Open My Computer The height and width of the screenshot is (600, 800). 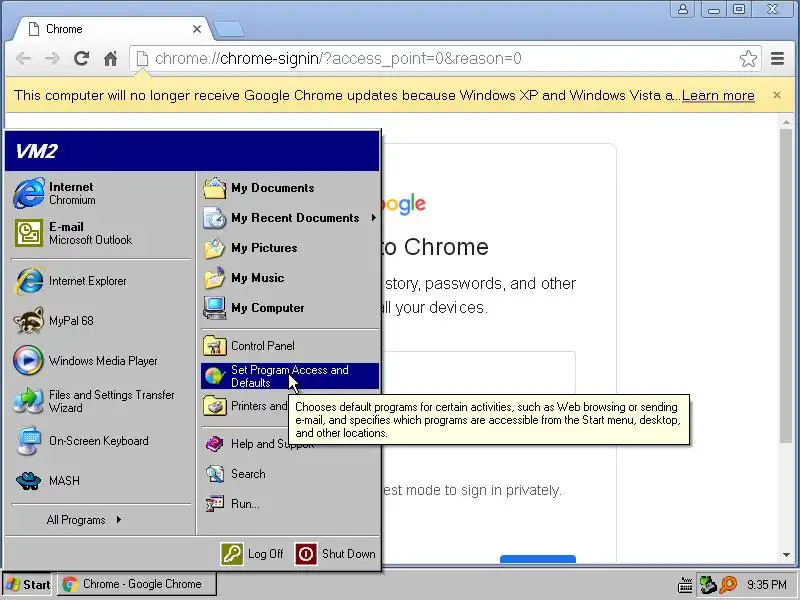(x=289, y=308)
